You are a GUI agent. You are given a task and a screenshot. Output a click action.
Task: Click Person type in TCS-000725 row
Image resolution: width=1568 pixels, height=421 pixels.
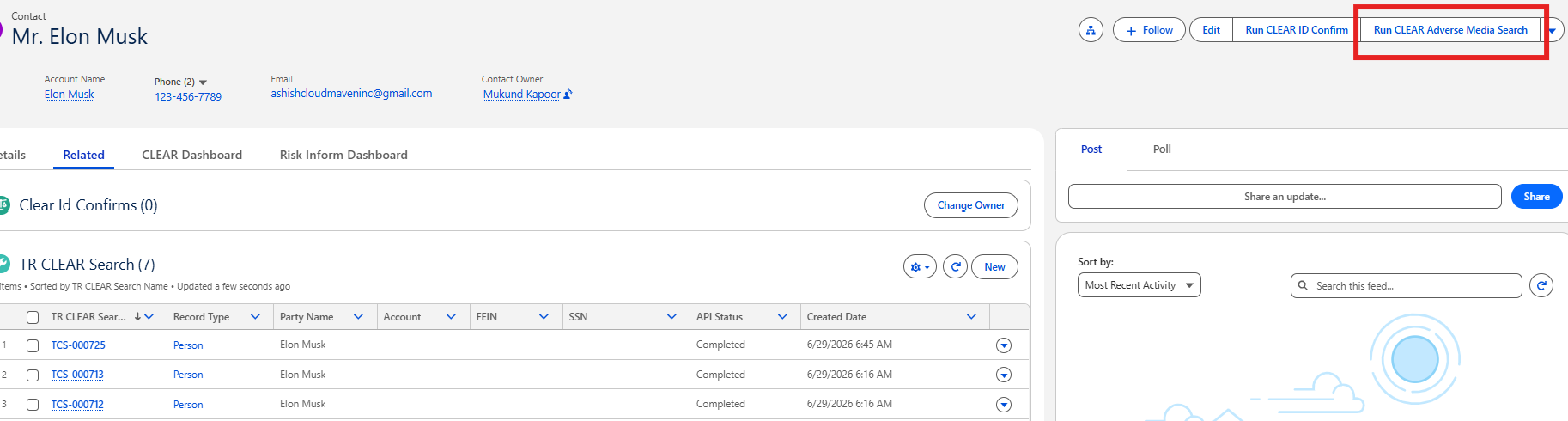click(188, 345)
